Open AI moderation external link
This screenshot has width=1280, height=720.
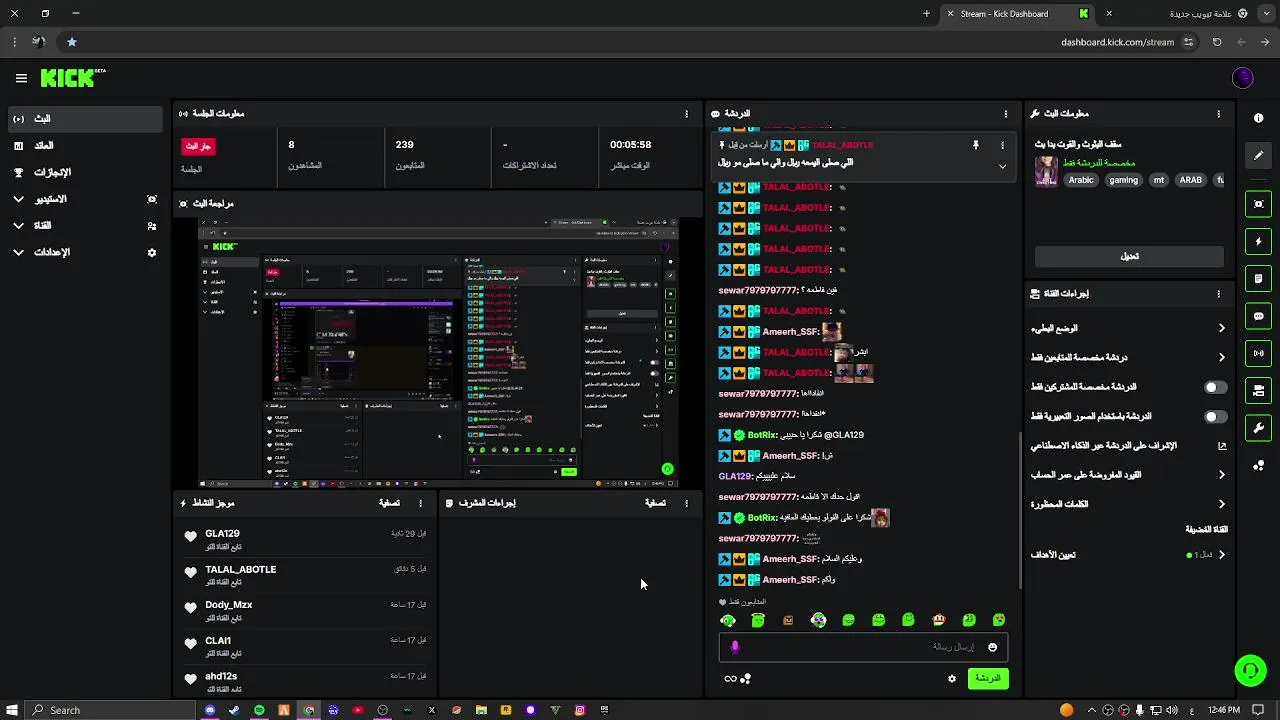1221,446
